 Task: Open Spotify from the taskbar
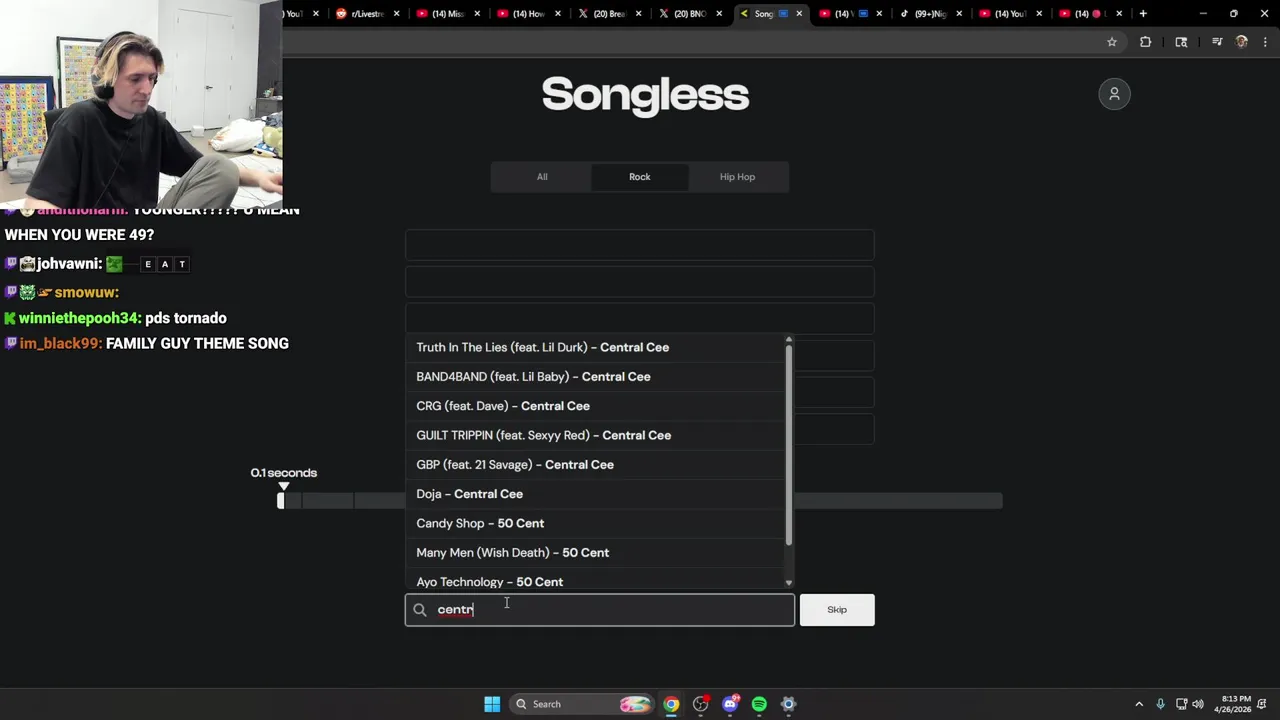click(x=759, y=704)
